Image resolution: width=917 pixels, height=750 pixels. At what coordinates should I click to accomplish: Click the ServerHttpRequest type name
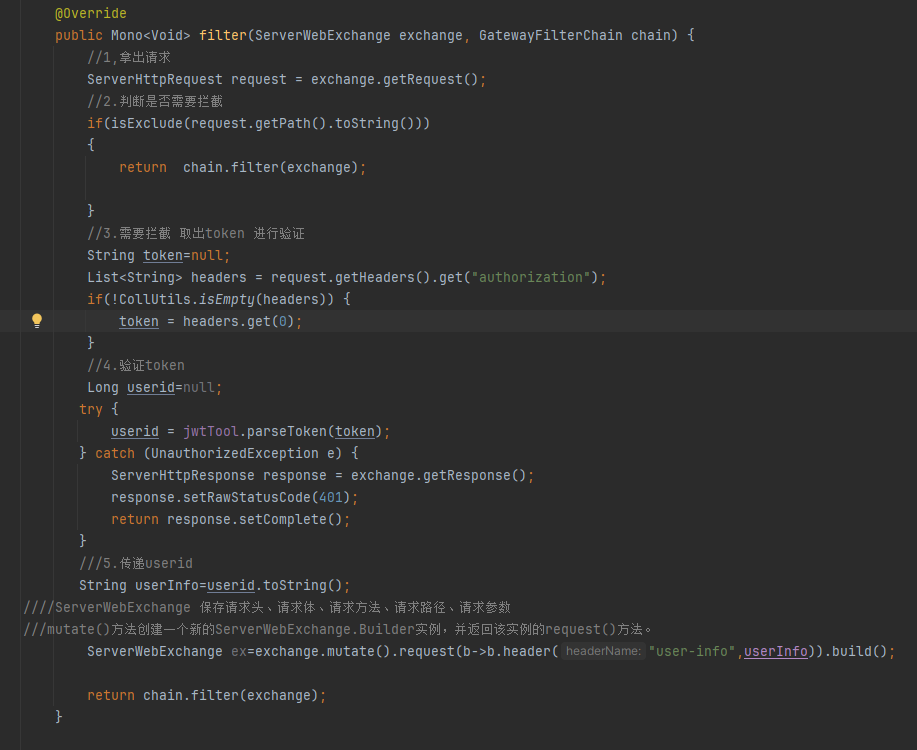(x=155, y=80)
